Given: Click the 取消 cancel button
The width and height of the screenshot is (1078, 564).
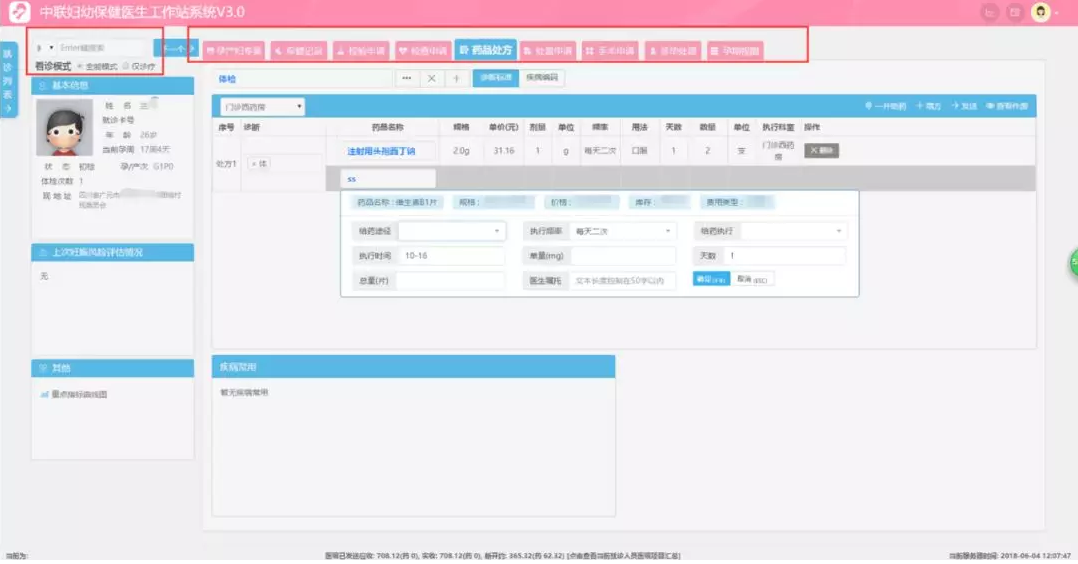Looking at the screenshot, I should (x=752, y=279).
